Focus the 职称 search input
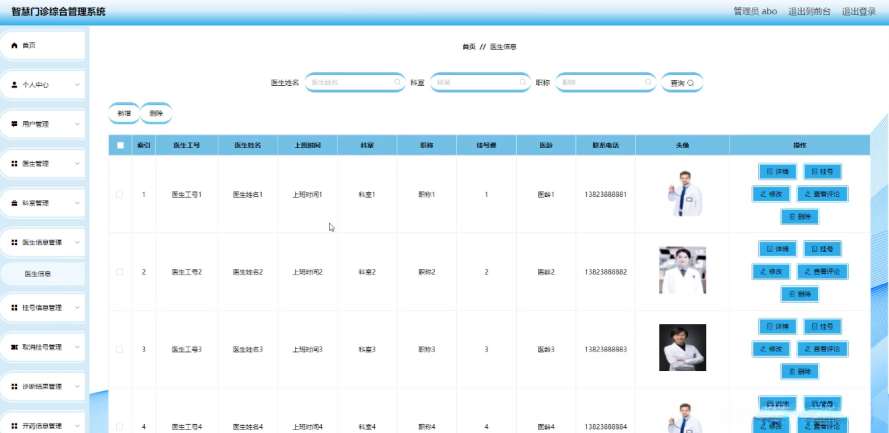This screenshot has width=889, height=433. point(606,82)
